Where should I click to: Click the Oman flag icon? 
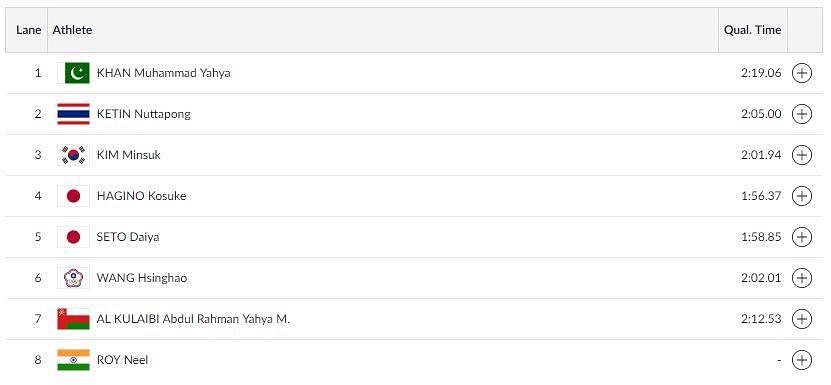74,319
